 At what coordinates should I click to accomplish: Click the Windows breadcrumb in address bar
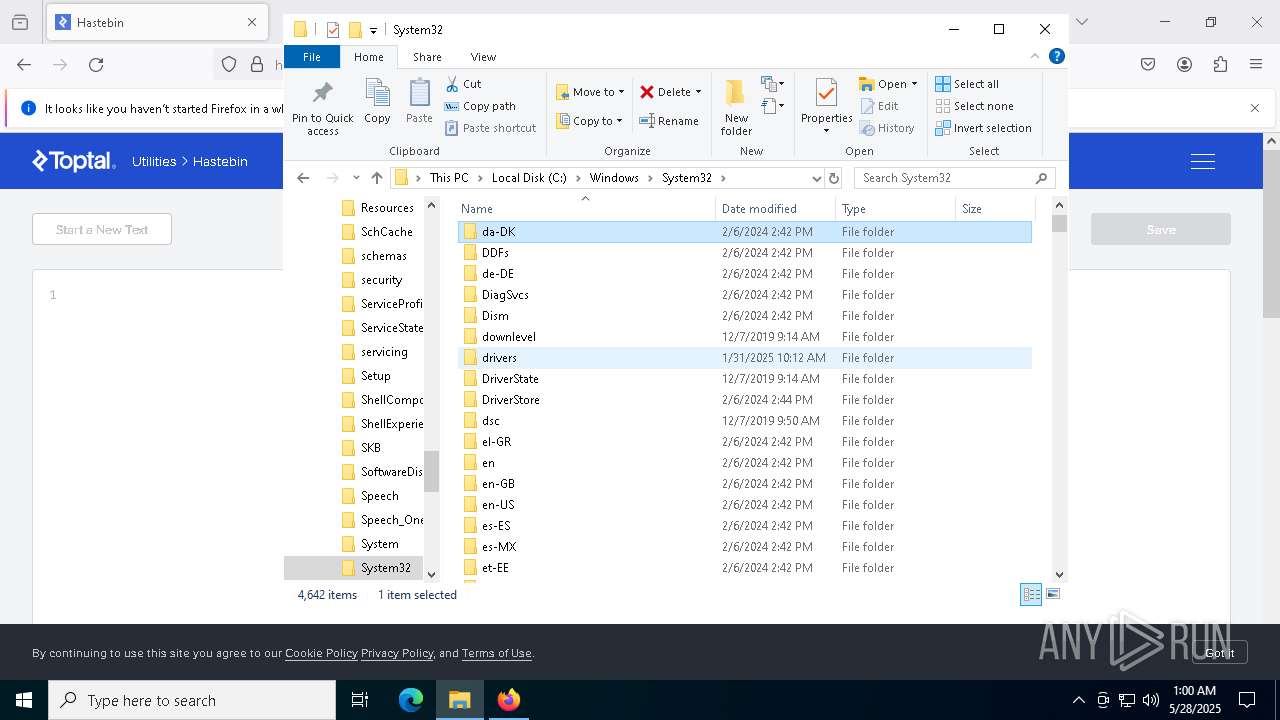614,178
